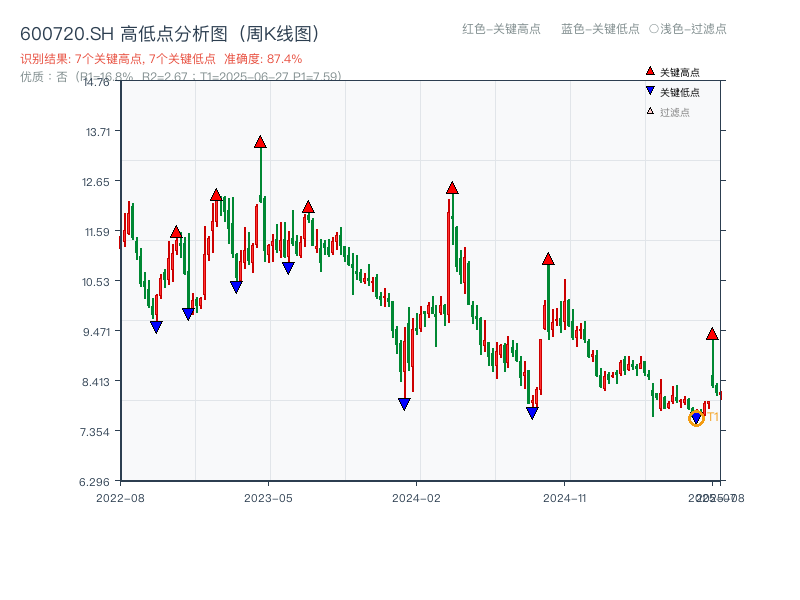Click the 10.53 y-axis label
The height and width of the screenshot is (600, 800).
click(95, 282)
